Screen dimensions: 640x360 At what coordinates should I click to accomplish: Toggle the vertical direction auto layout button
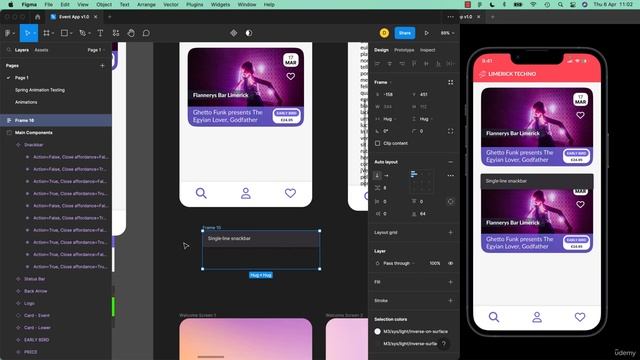click(x=377, y=176)
